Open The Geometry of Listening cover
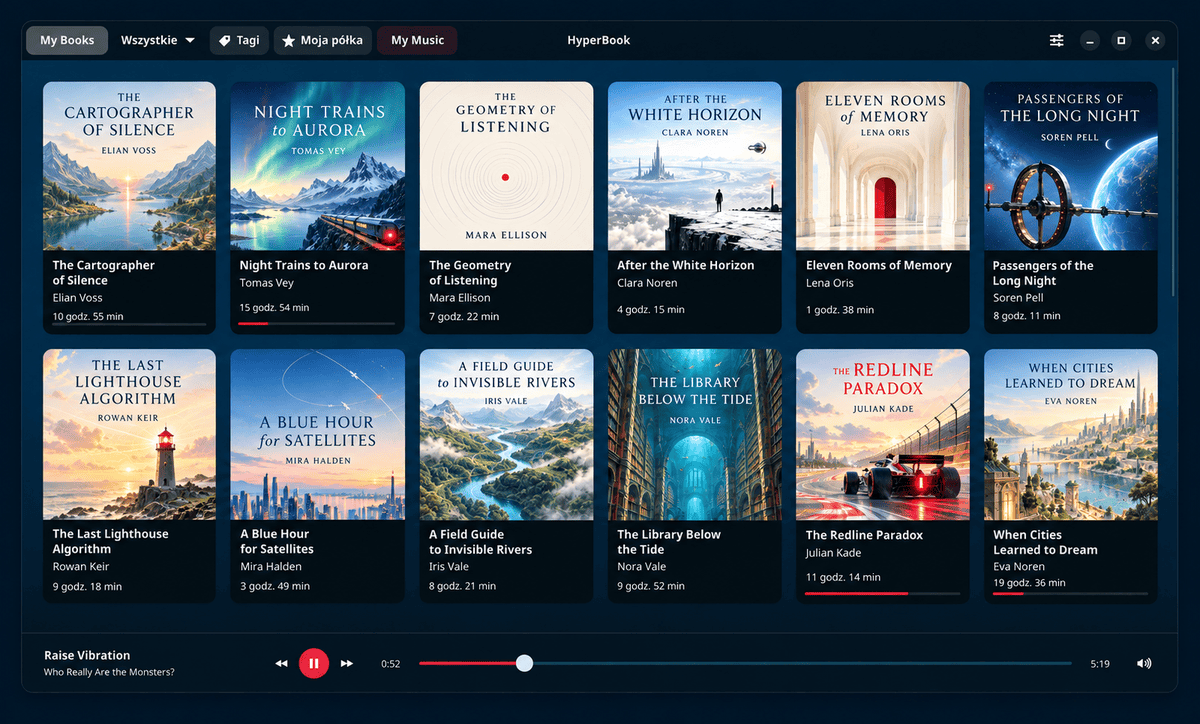This screenshot has height=724, width=1200. pyautogui.click(x=506, y=166)
